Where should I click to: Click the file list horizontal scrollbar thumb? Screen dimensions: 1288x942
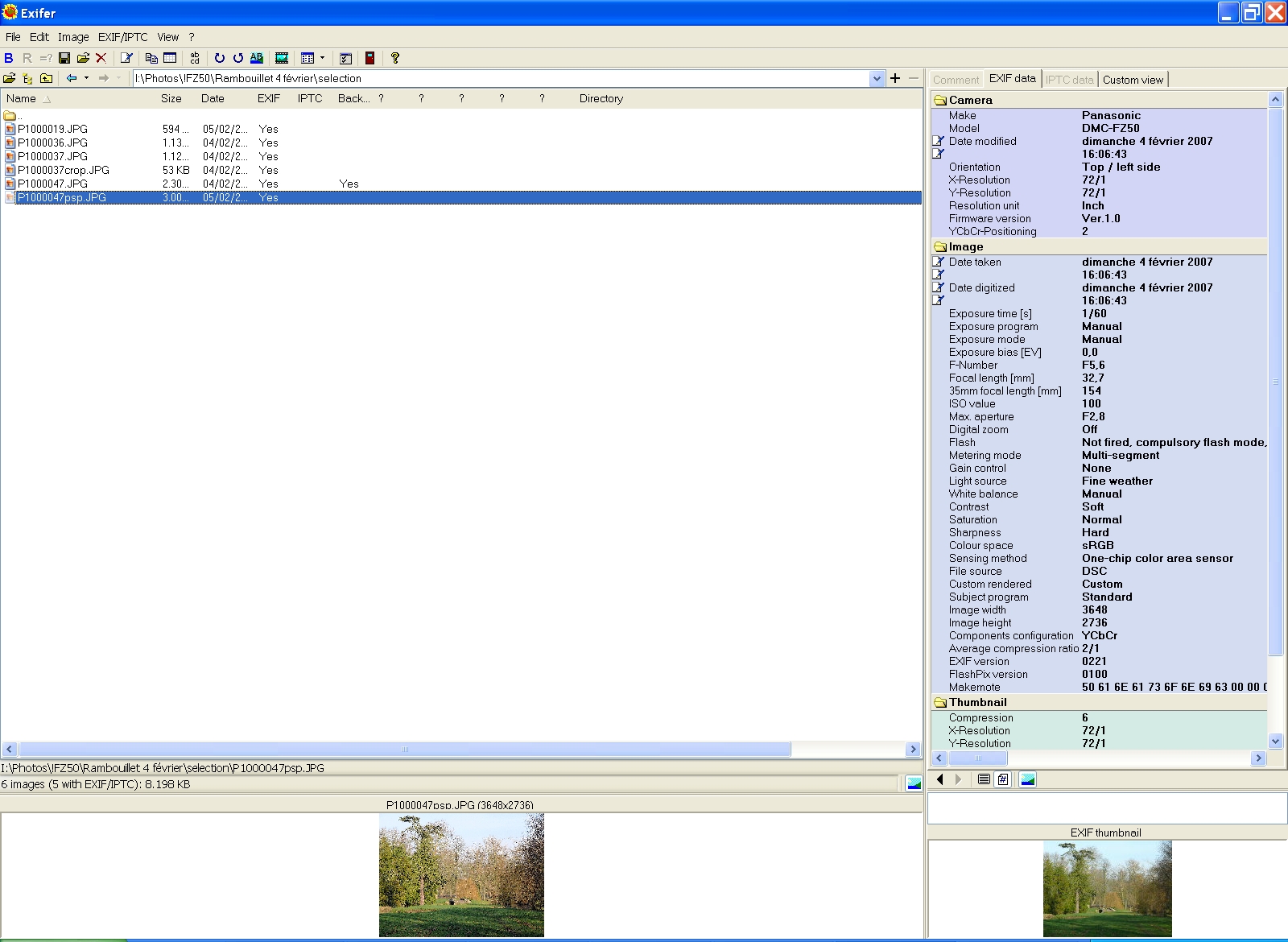pos(404,750)
